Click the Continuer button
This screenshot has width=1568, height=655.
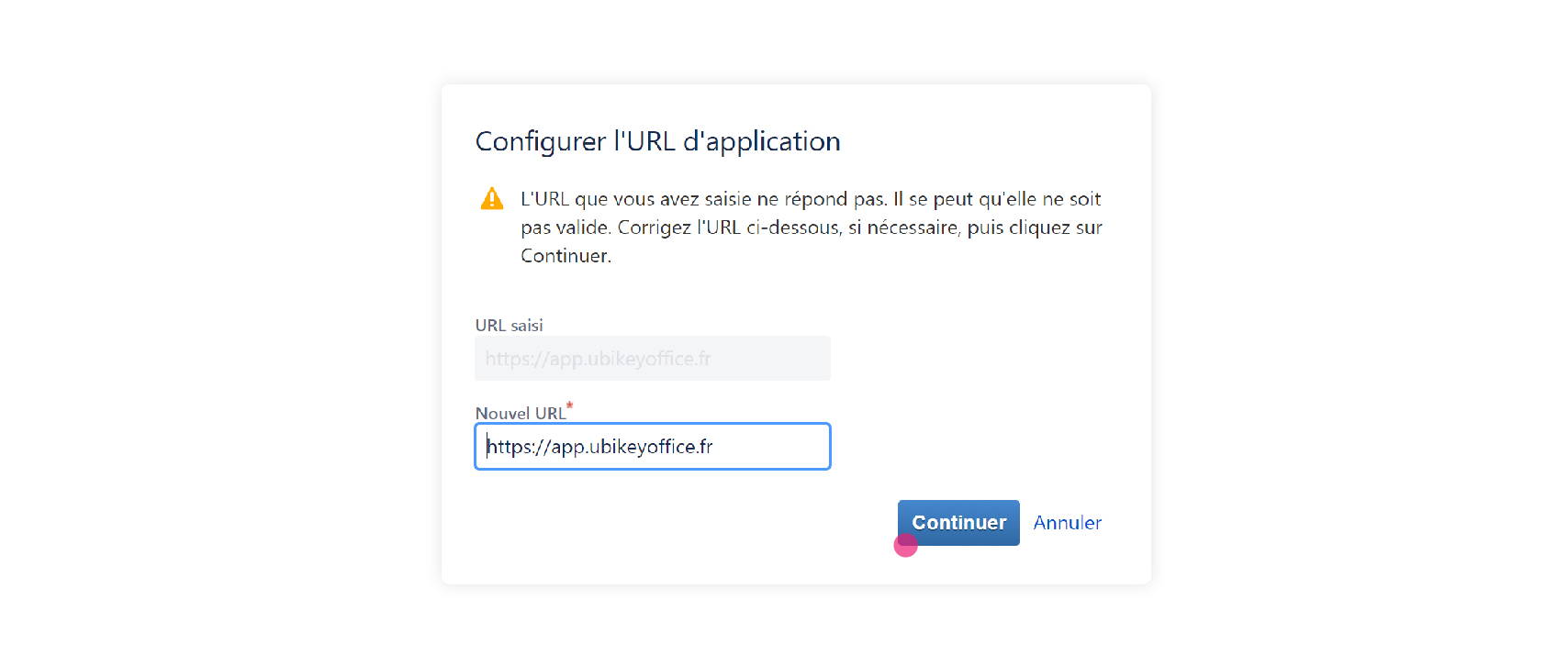pos(958,523)
